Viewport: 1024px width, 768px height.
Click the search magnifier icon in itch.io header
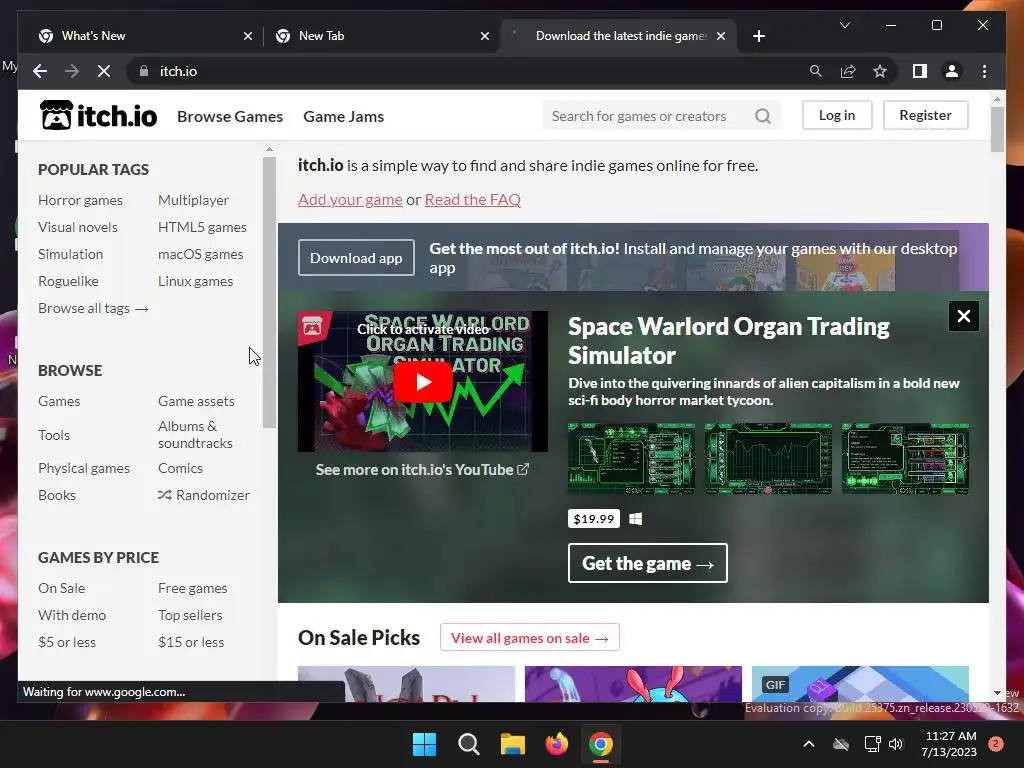click(x=762, y=116)
